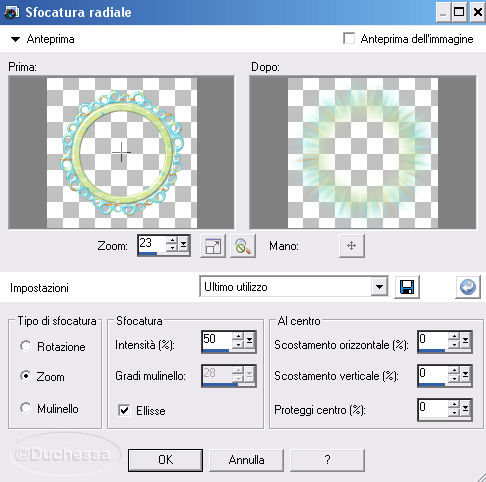486x482 pixels.
Task: Click the Sfocatura radiale title bar app icon
Action: click(11, 12)
